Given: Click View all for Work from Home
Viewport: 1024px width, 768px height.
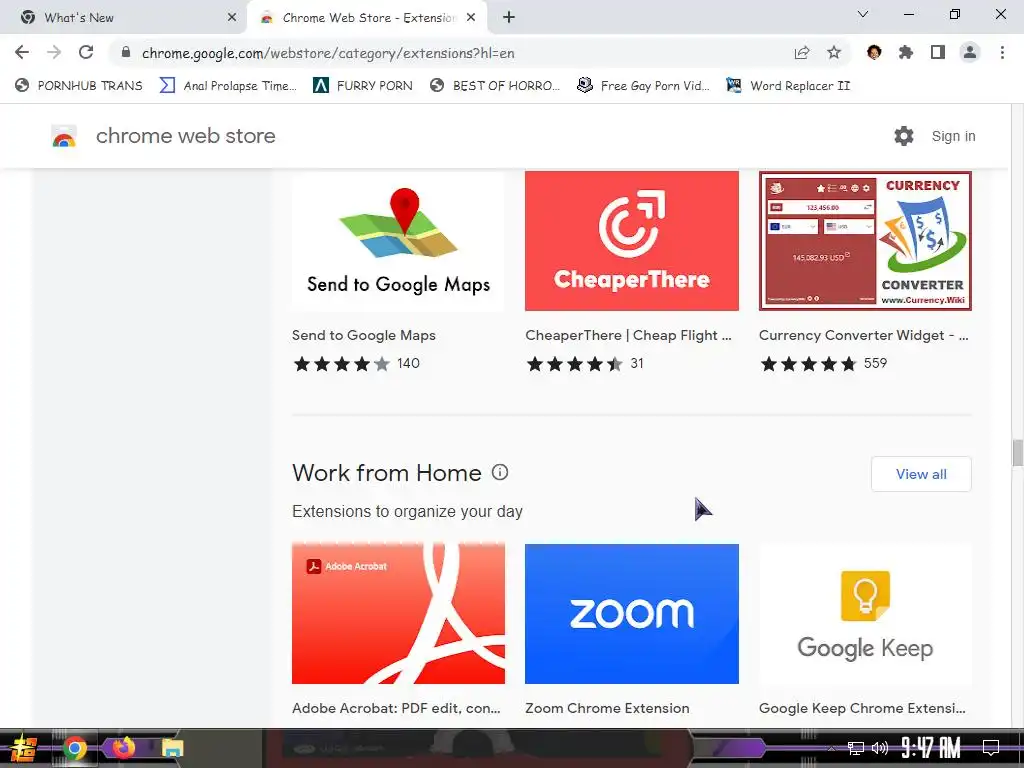Looking at the screenshot, I should (x=921, y=474).
